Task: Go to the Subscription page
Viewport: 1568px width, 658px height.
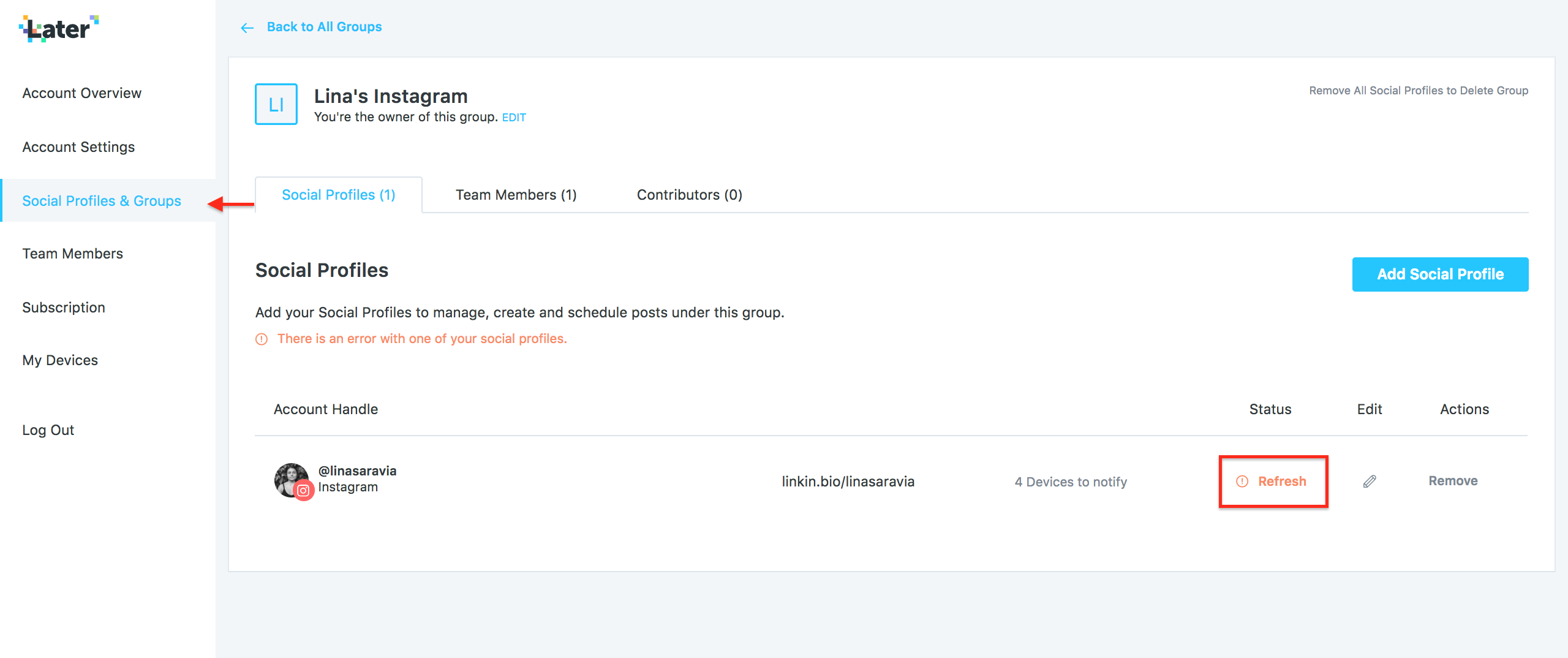Action: click(x=64, y=308)
